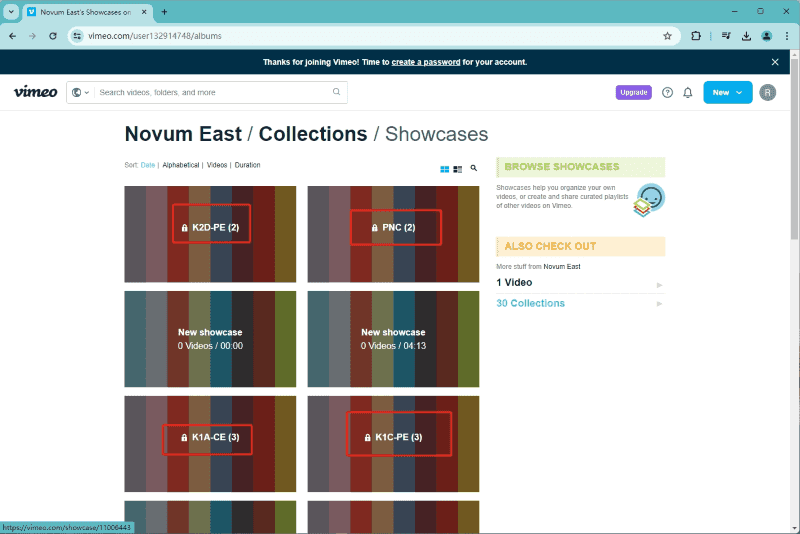Bookmark this page with star icon

click(x=667, y=36)
